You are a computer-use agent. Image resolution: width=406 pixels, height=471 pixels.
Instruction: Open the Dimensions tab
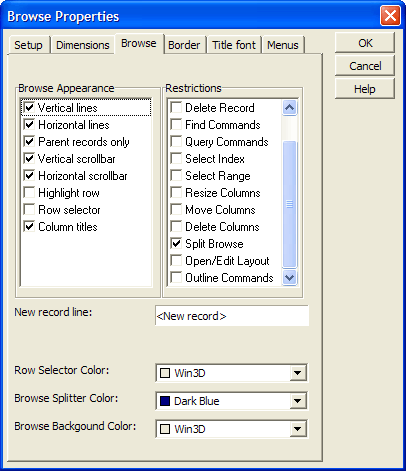(x=83, y=45)
